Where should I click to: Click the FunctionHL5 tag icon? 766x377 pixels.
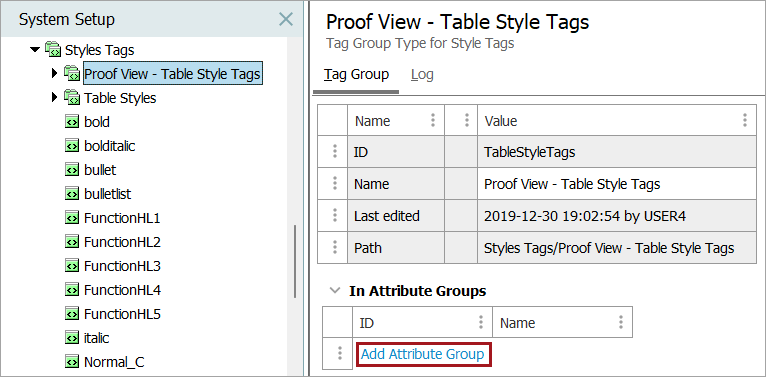[x=72, y=314]
